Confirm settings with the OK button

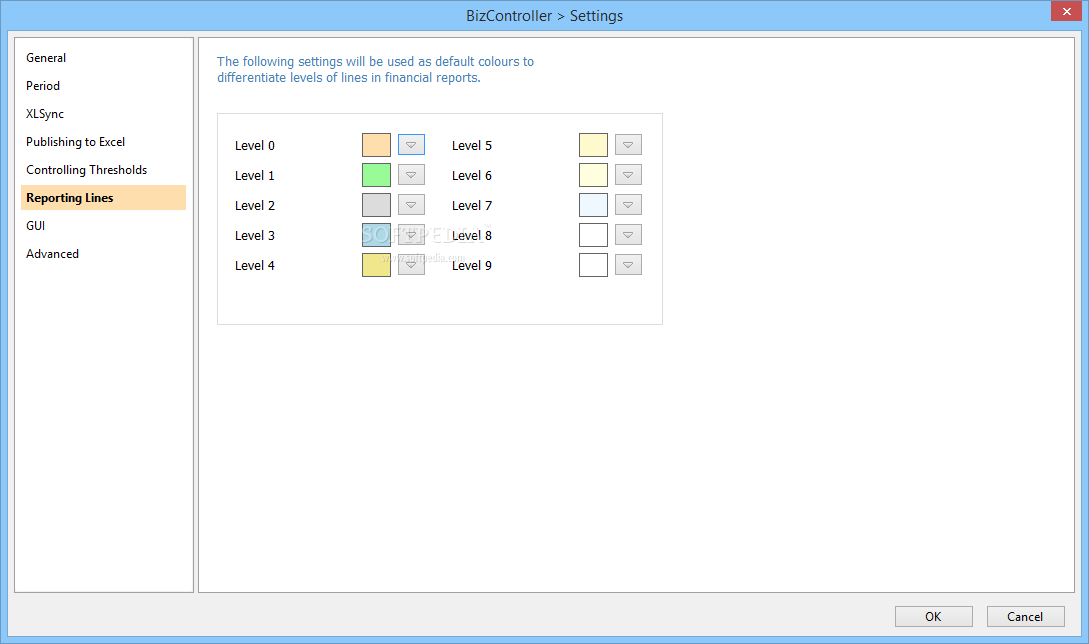click(933, 616)
